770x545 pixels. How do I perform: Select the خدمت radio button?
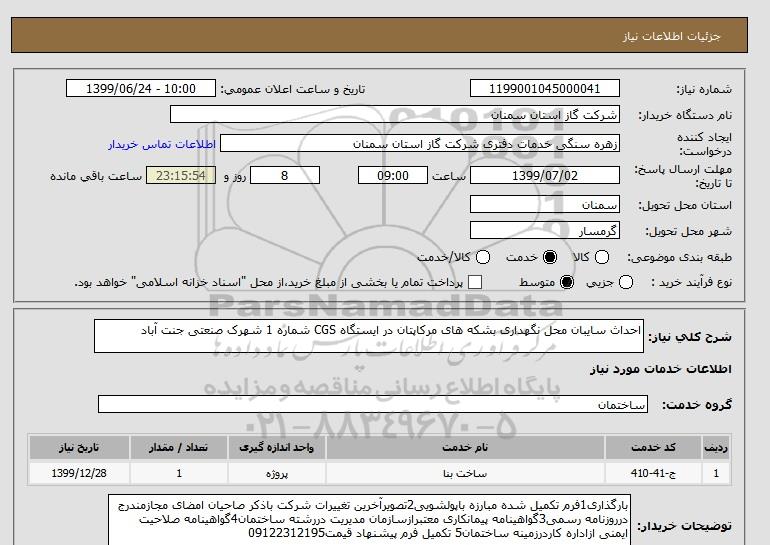550,257
